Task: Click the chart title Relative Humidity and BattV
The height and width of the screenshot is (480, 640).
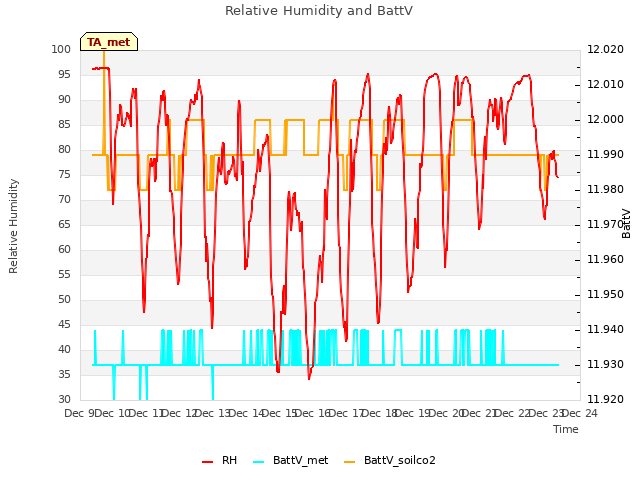Action: click(x=319, y=10)
